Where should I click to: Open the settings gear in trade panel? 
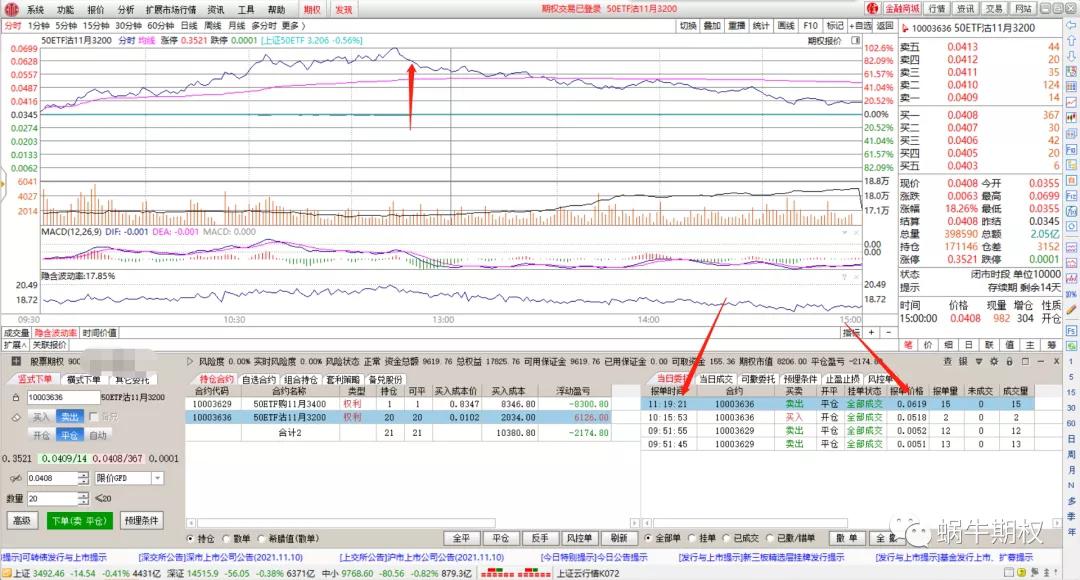coord(996,360)
